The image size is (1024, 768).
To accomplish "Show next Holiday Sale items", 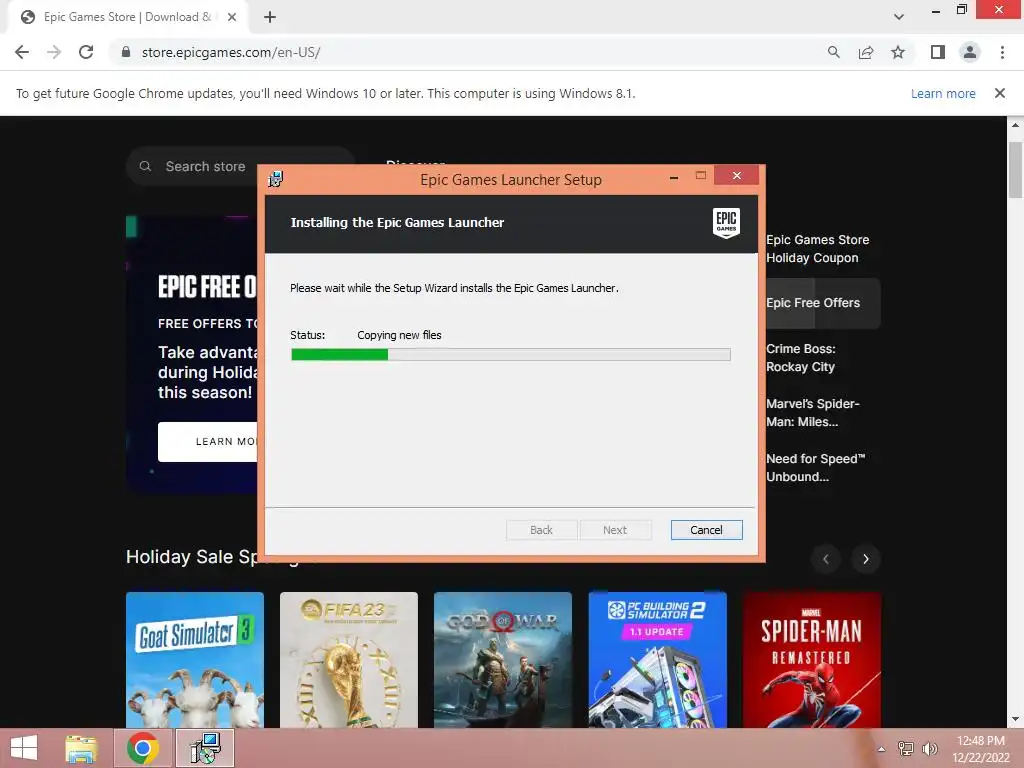I will point(866,559).
